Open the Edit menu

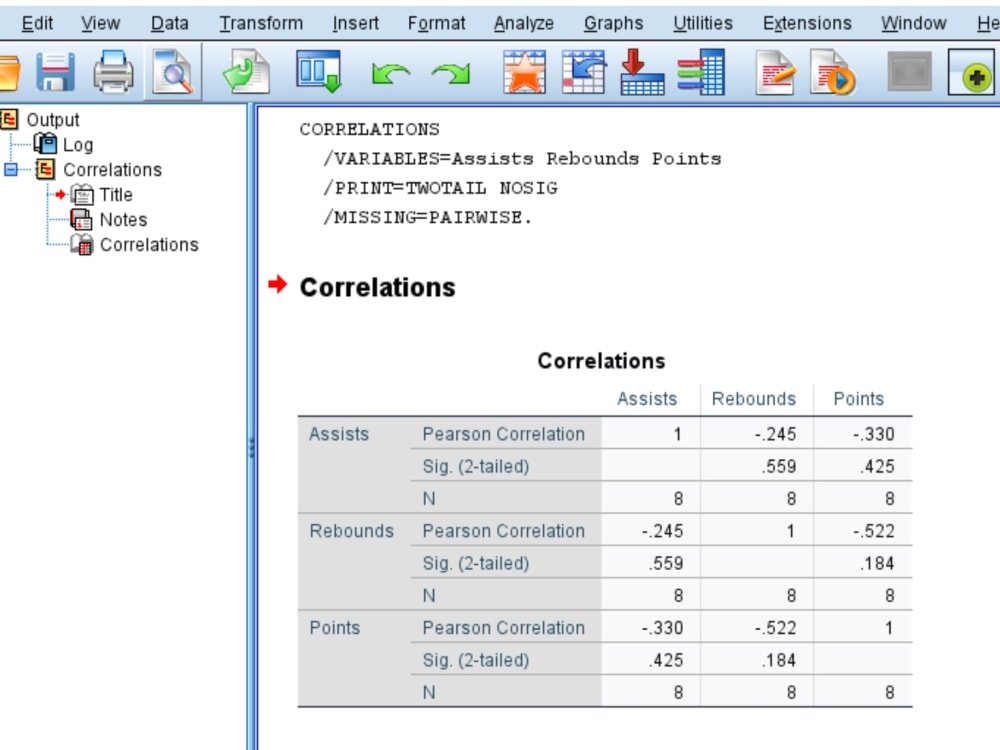pyautogui.click(x=37, y=24)
